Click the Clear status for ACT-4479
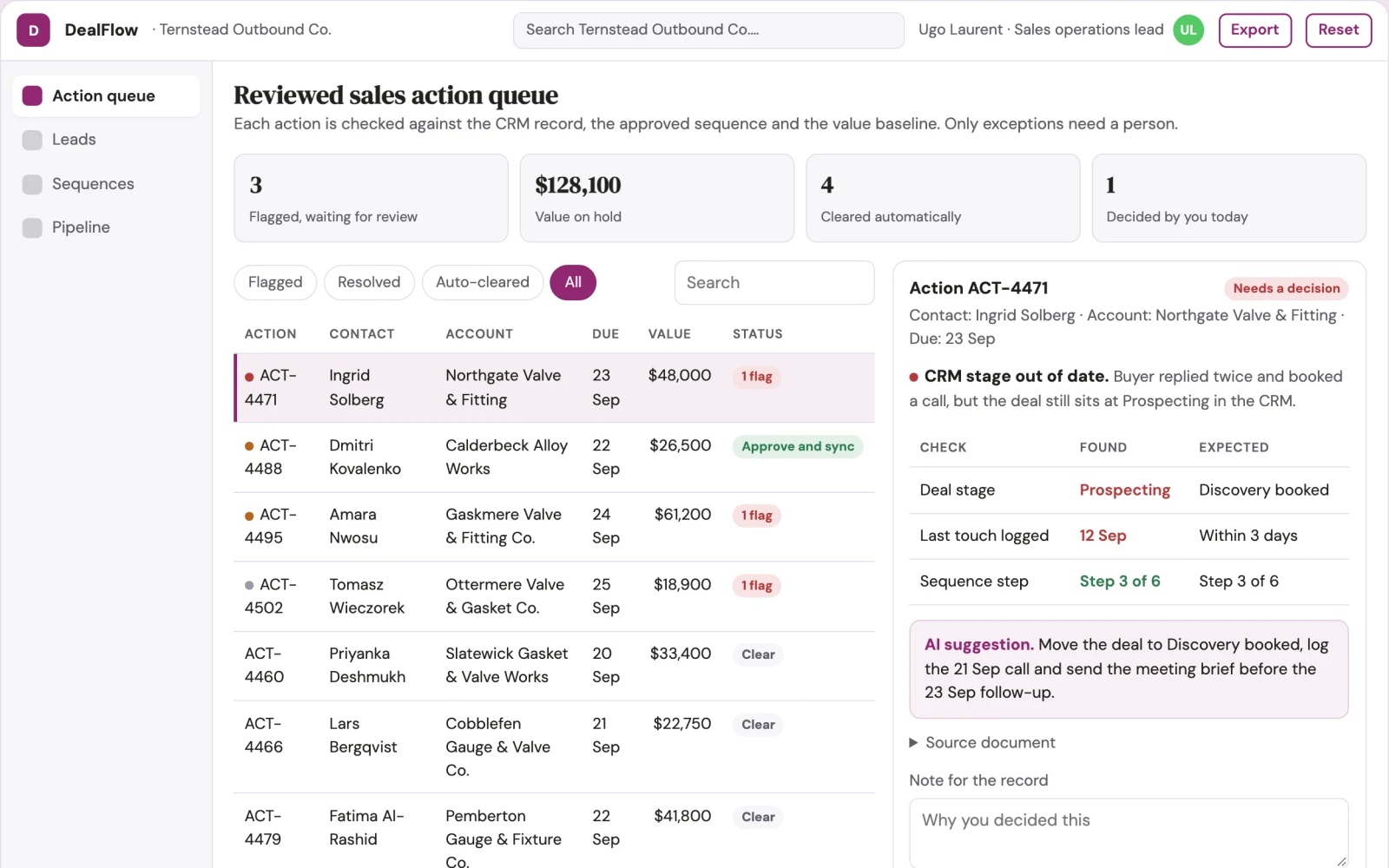The image size is (1389, 868). [758, 817]
